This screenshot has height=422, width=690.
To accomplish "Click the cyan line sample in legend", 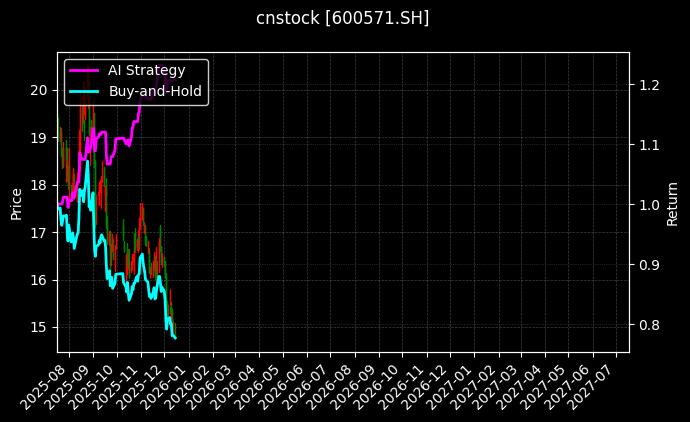I will point(84,90).
